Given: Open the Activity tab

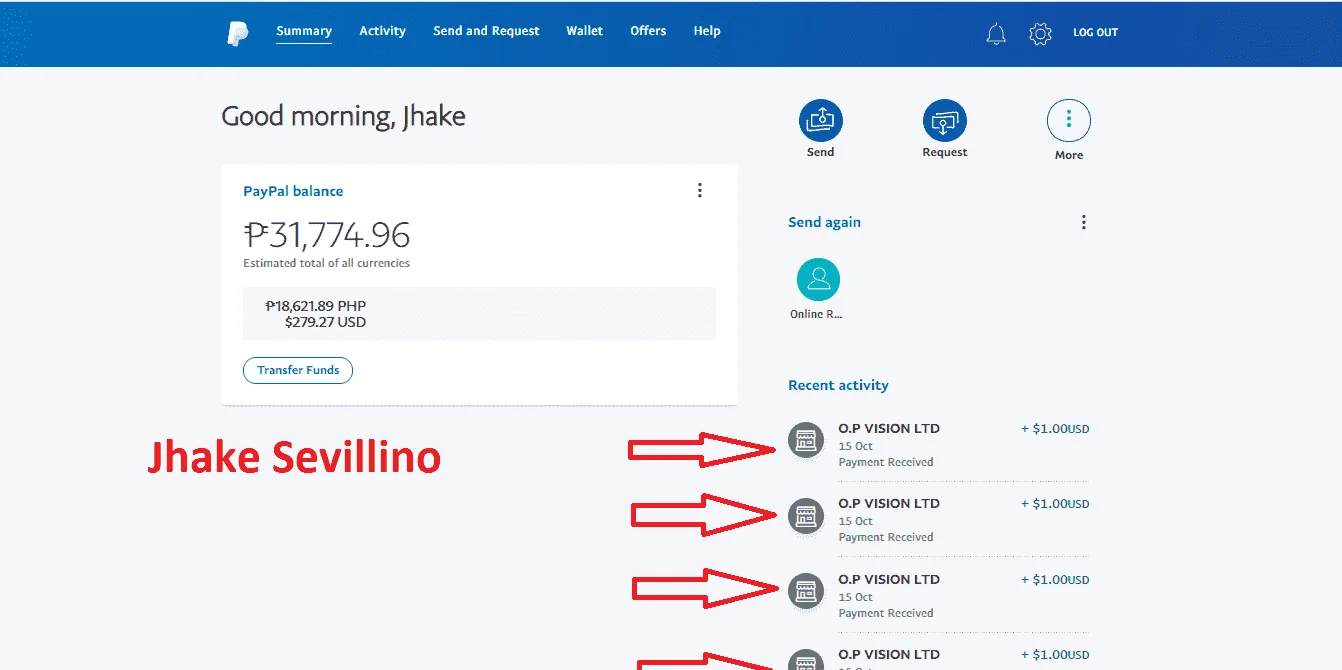Looking at the screenshot, I should pyautogui.click(x=383, y=31).
